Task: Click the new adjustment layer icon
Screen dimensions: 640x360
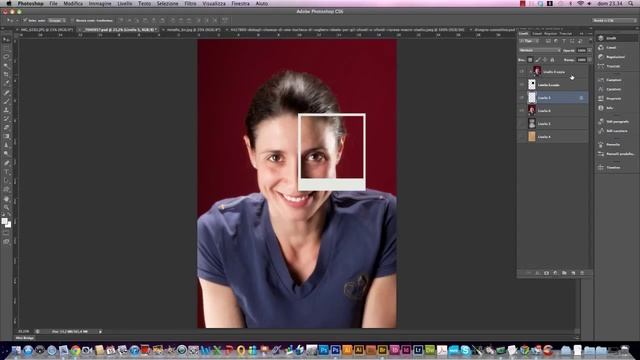Action: coord(555,273)
